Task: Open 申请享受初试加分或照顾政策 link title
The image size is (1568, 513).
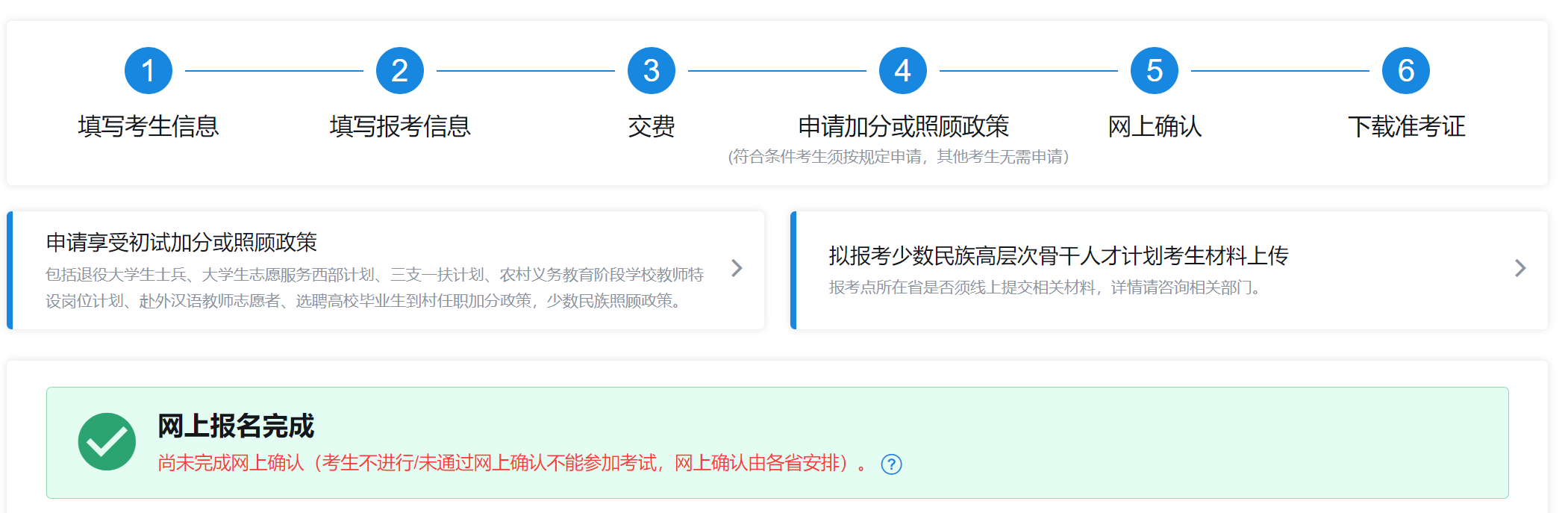Action: 181,242
